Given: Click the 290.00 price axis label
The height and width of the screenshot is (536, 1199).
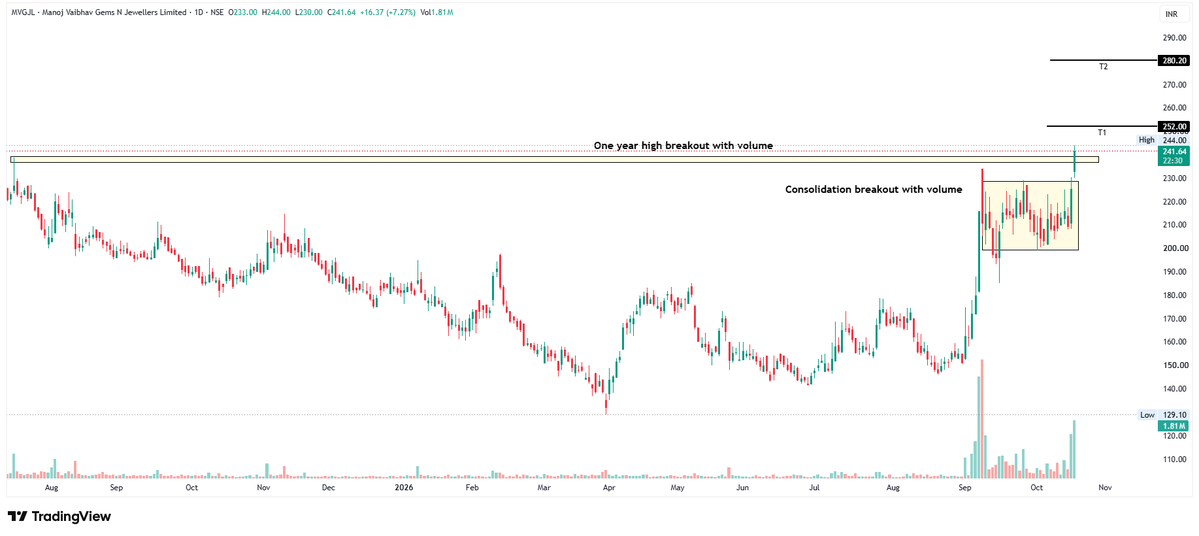Looking at the screenshot, I should (x=1175, y=37).
